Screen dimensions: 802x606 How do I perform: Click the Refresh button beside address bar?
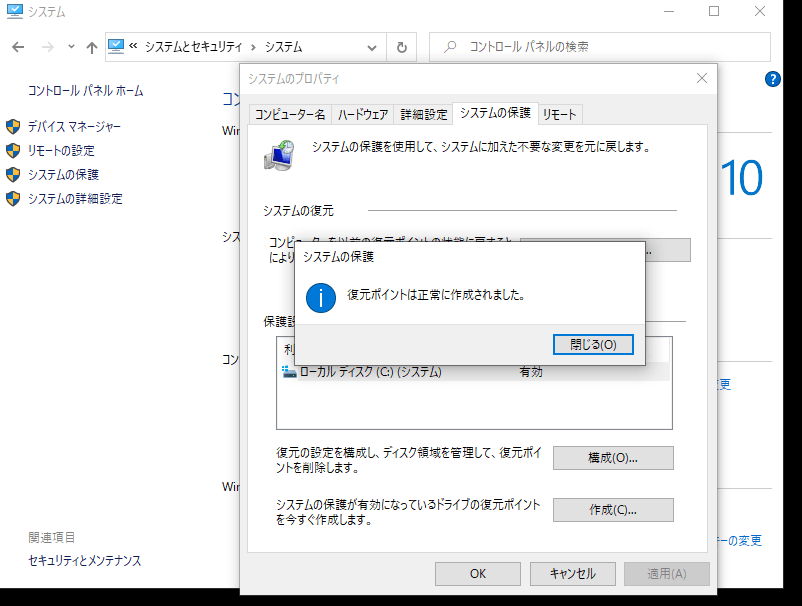point(401,47)
